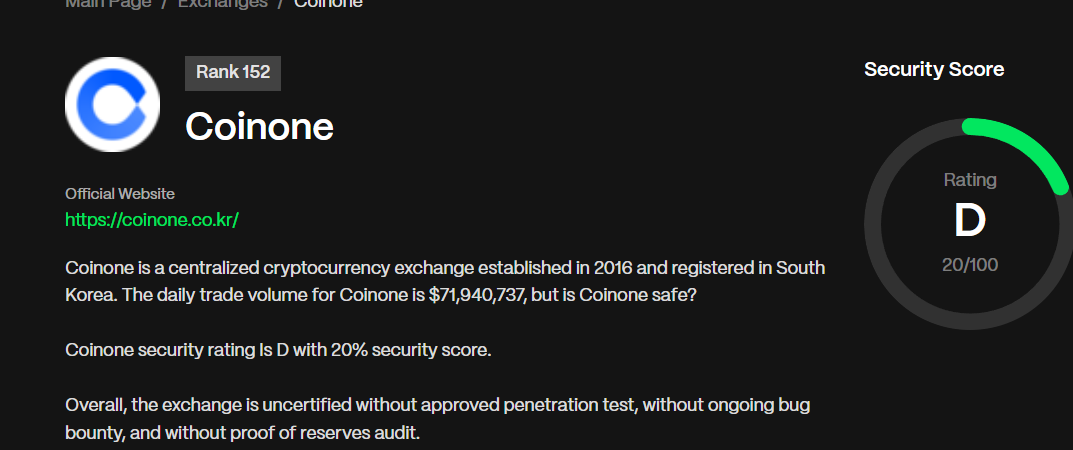Click the sentence about security rating D

click(x=279, y=350)
